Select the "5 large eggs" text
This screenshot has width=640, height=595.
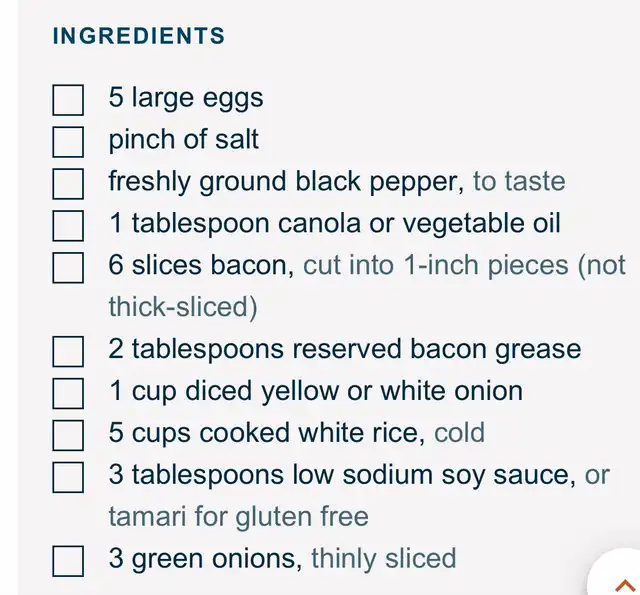point(186,98)
